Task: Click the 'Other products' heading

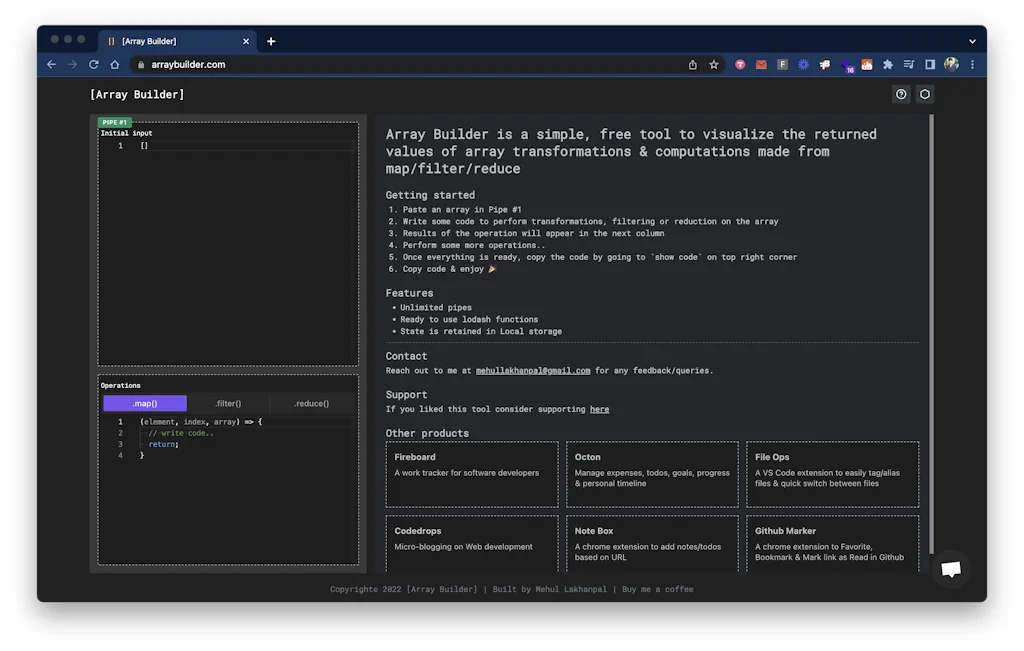Action: tap(427, 434)
